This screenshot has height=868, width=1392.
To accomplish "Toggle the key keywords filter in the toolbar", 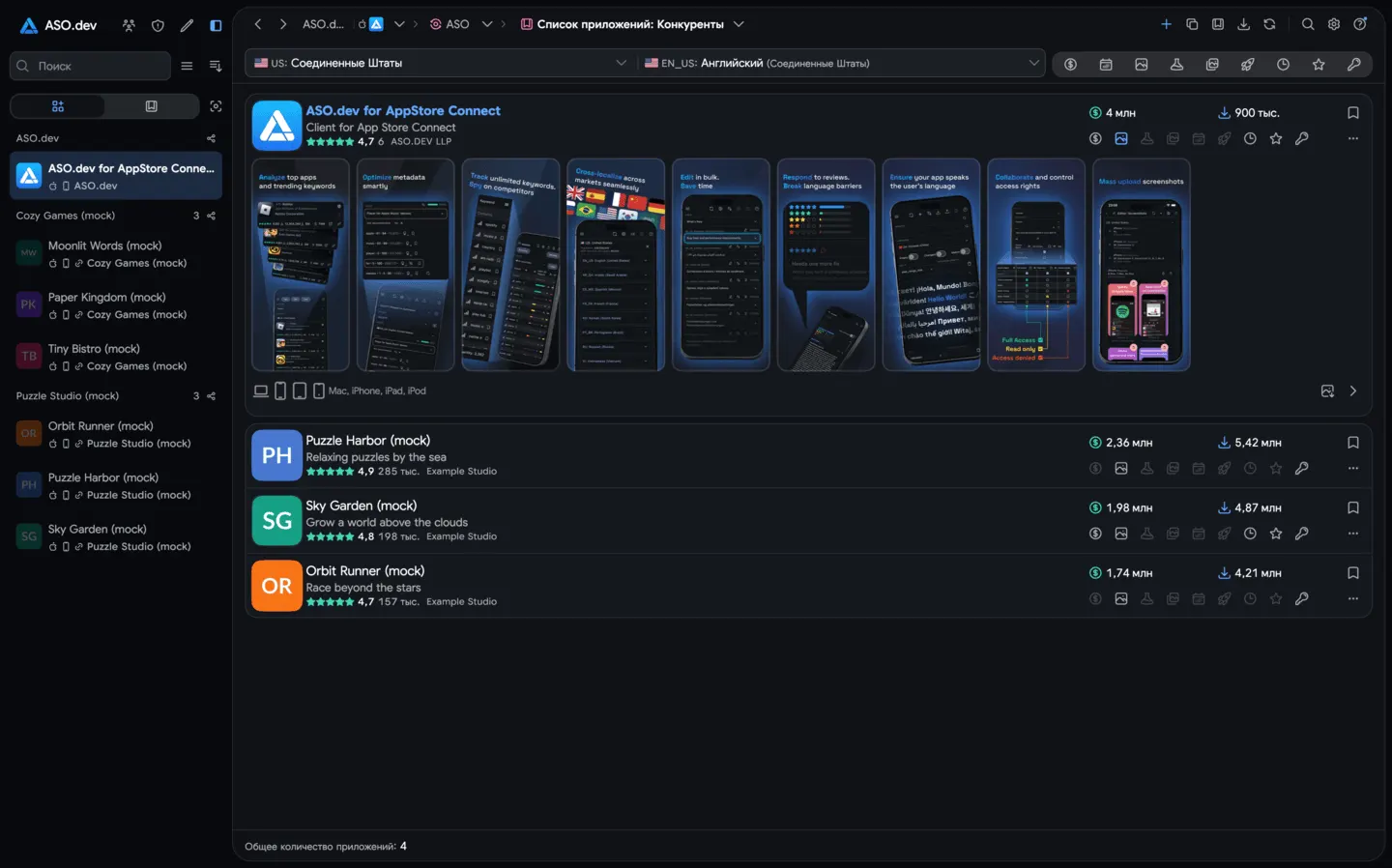I will [x=1354, y=64].
